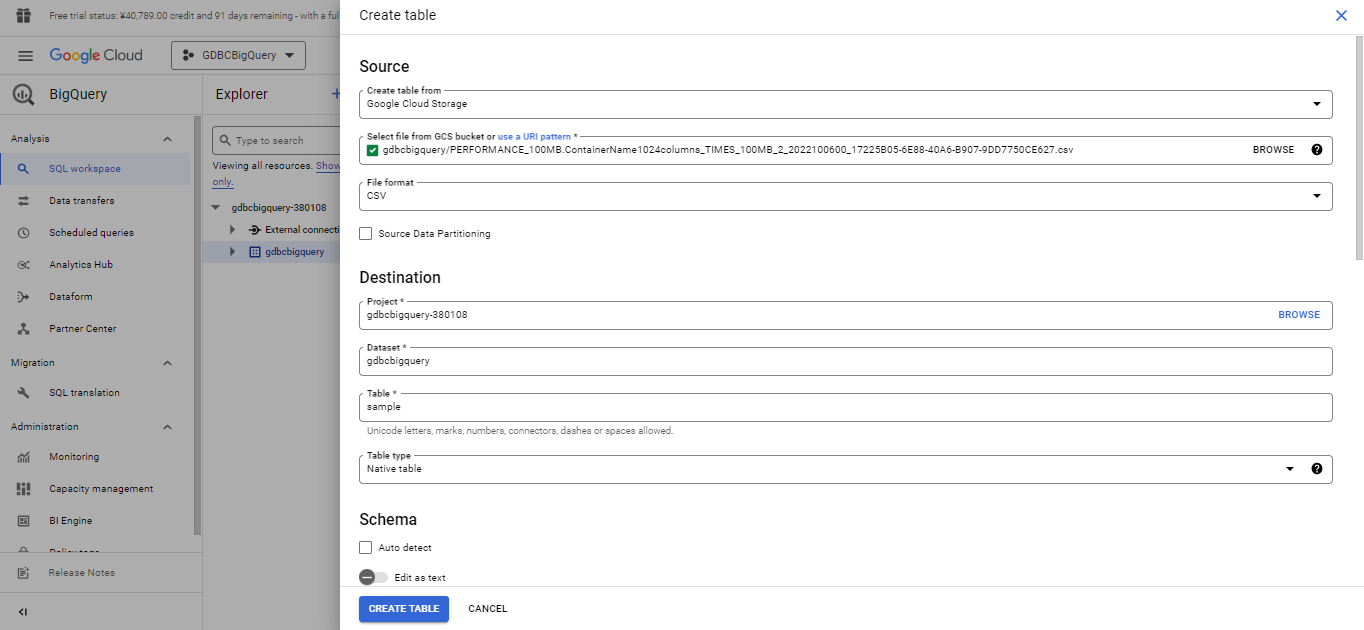Click the use a URI pattern link
The height and width of the screenshot is (630, 1364).
[534, 136]
